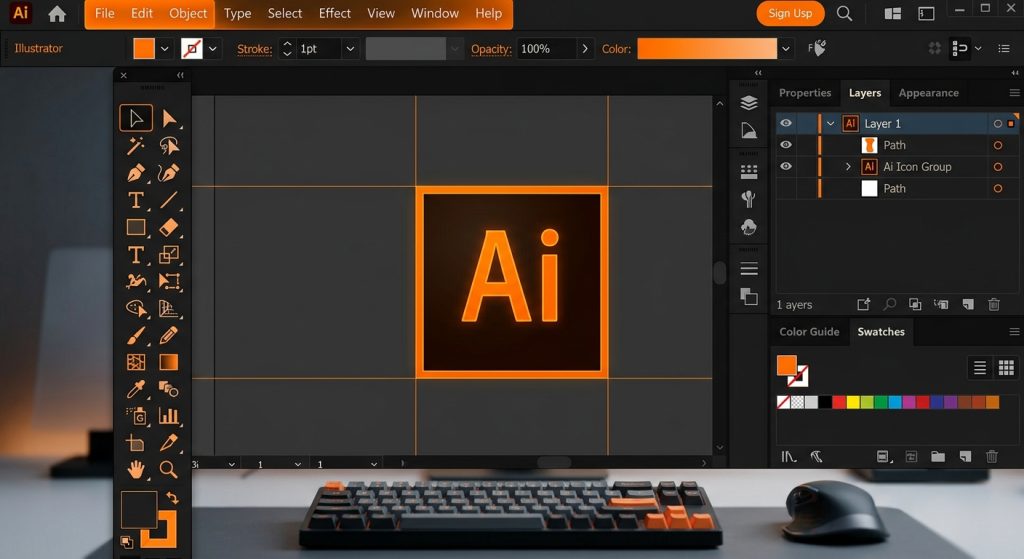The height and width of the screenshot is (559, 1024).
Task: Switch swatches to thumbnail grid view
Action: (1006, 368)
